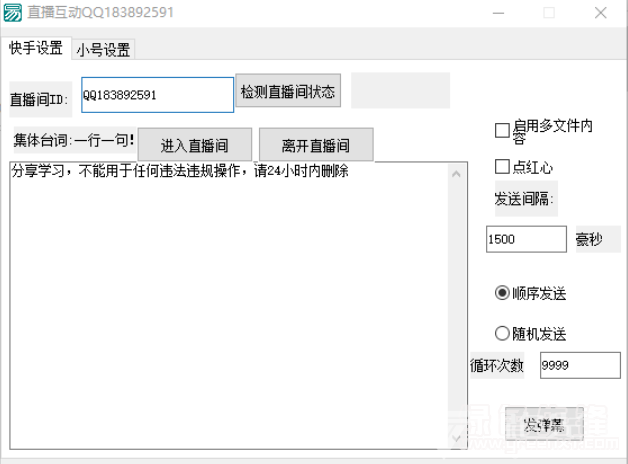The width and height of the screenshot is (628, 464).
Task: Enable the 启用多文件内容 checkbox
Action: 502,130
